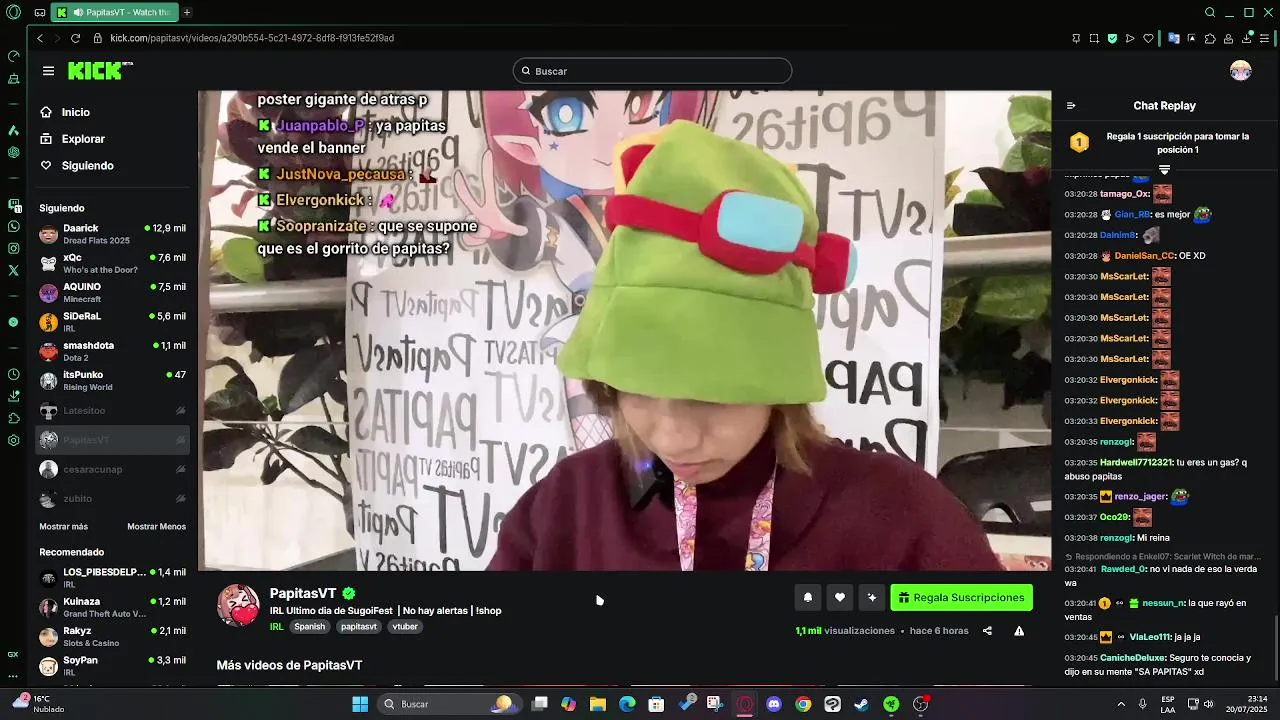
Task: Open recommended channel LOS_PIBESDELP
Action: point(113,577)
